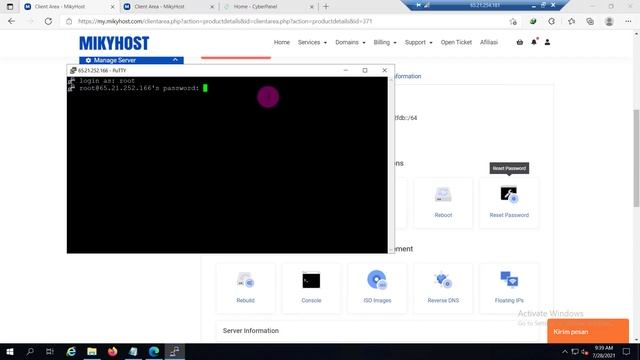Open the shopping cart icon
Viewport: 640px width, 360px height.
coord(520,42)
